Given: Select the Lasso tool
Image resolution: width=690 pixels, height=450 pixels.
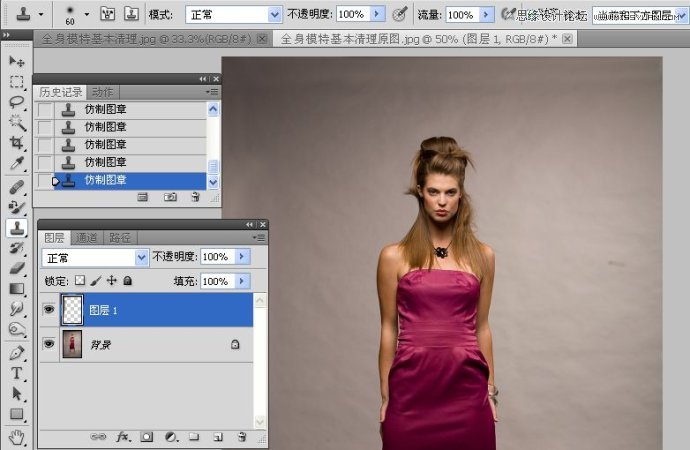Looking at the screenshot, I should point(17,102).
